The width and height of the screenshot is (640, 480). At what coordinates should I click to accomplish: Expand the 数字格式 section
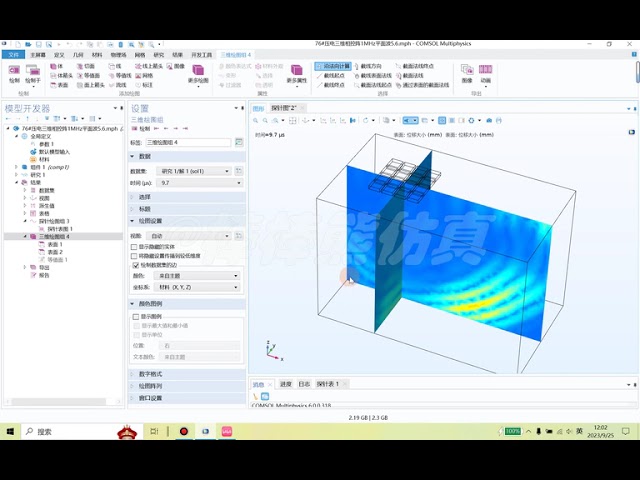[187, 374]
